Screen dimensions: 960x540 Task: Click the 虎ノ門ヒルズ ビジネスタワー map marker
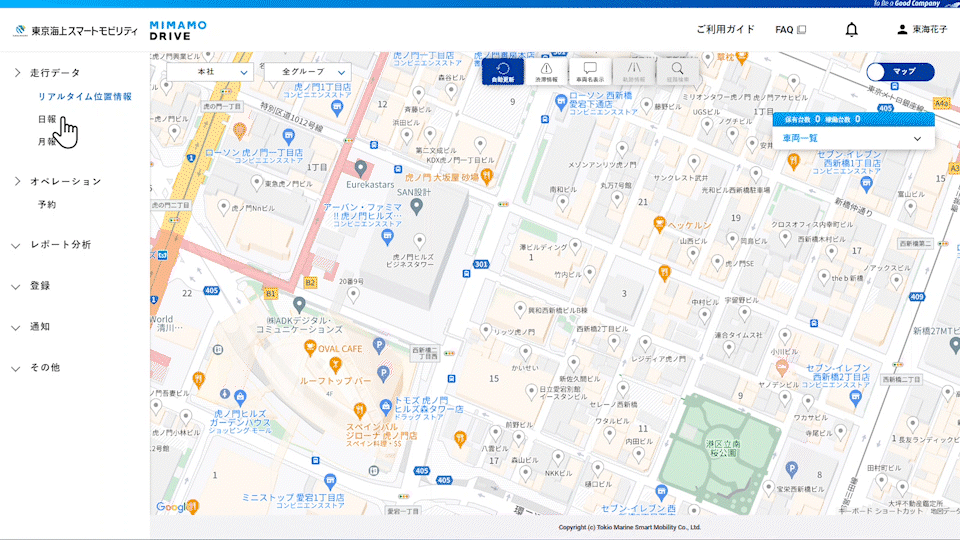pyautogui.click(x=419, y=241)
